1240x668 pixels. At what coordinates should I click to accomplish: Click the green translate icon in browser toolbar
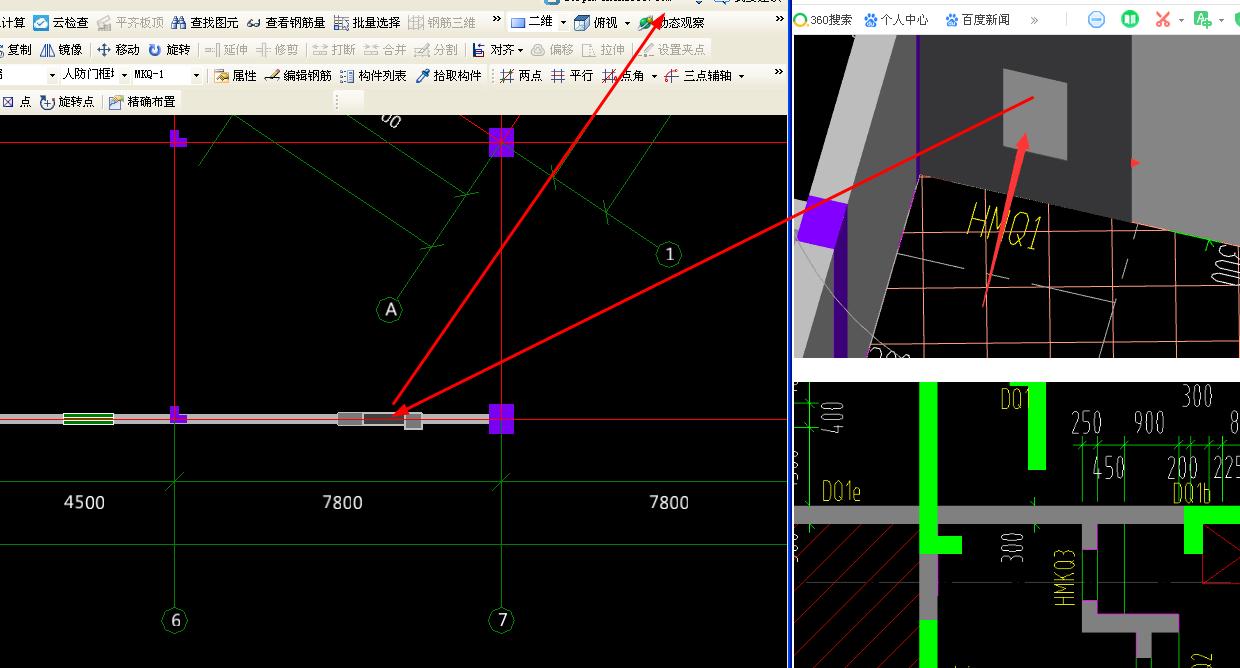1202,19
